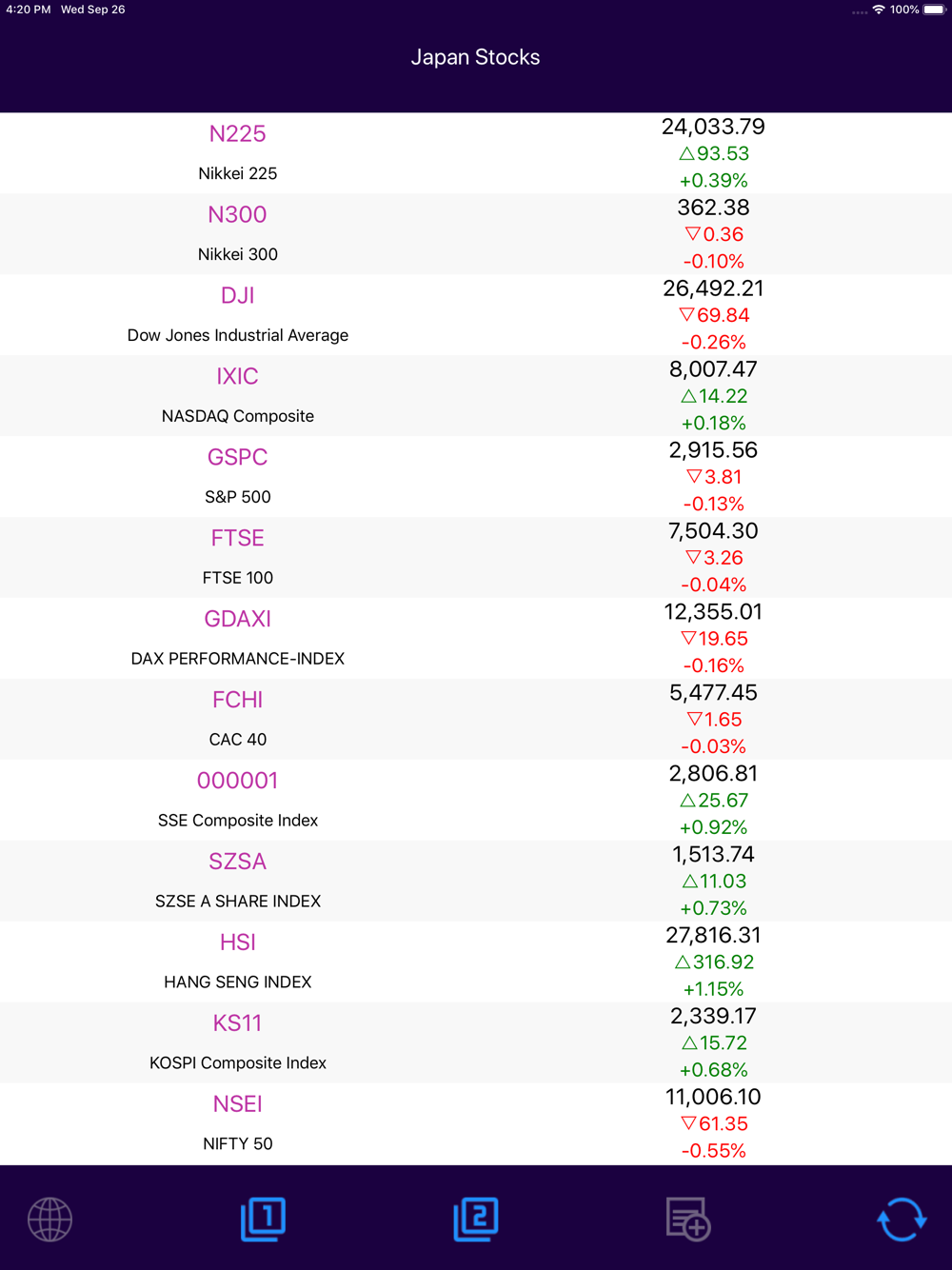Open the N225 ticker symbol
This screenshot has height=1270, width=952.
point(237,134)
